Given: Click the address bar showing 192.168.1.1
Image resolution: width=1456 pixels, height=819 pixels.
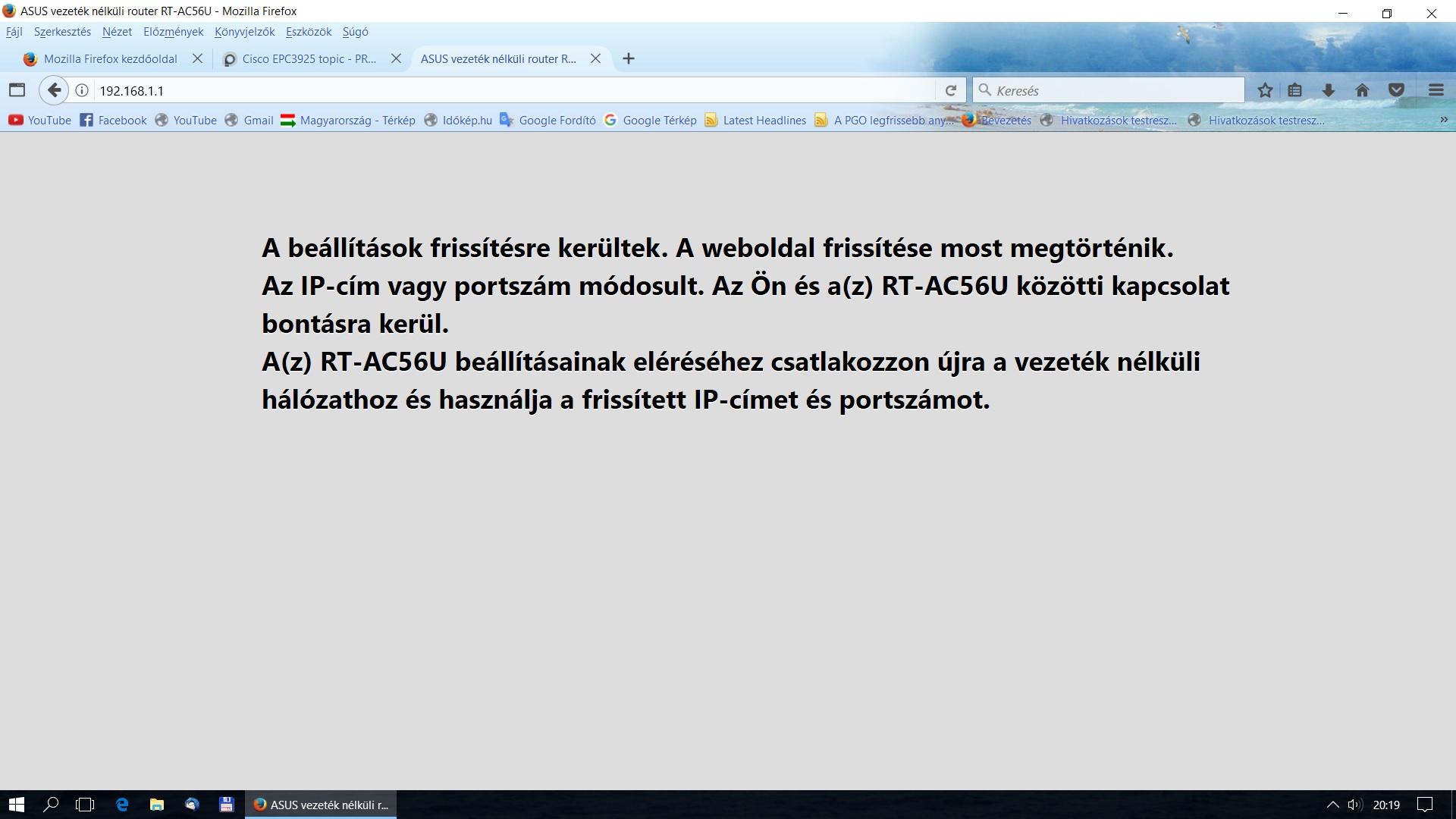Looking at the screenshot, I should [x=516, y=90].
